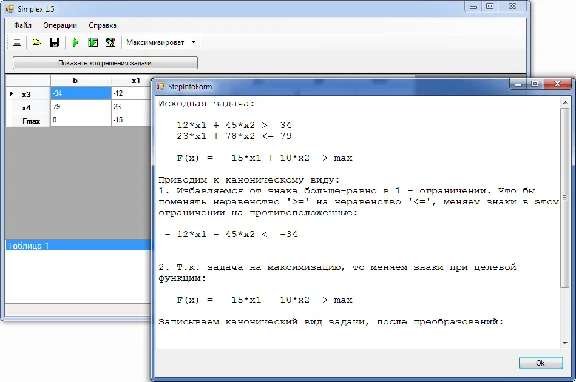576x382 pixels.
Task: Click the dialog vertical scrollbar thumb
Action: coord(565,198)
